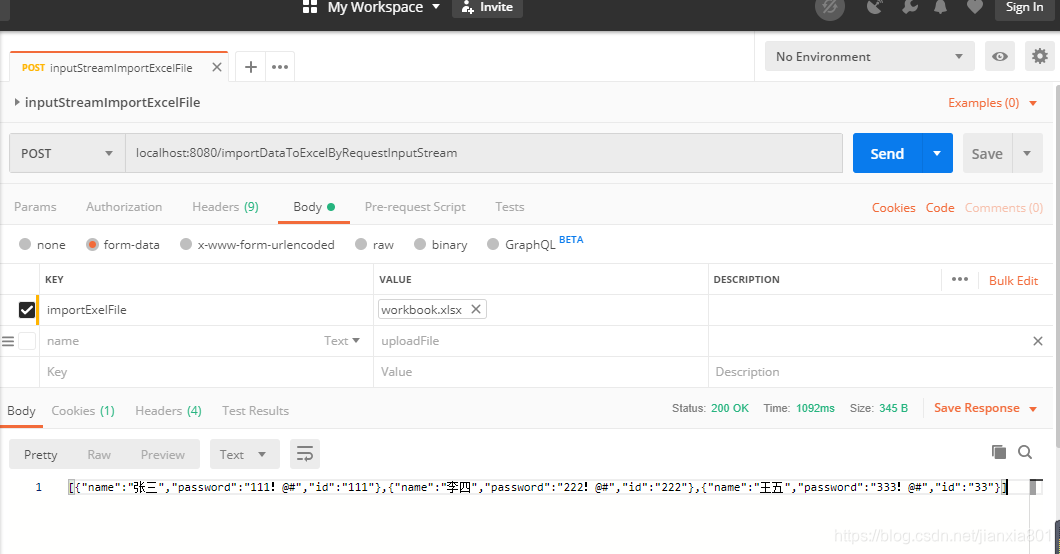Open the column options ellipsis
Screen dimensions: 1060x554
coord(960,279)
